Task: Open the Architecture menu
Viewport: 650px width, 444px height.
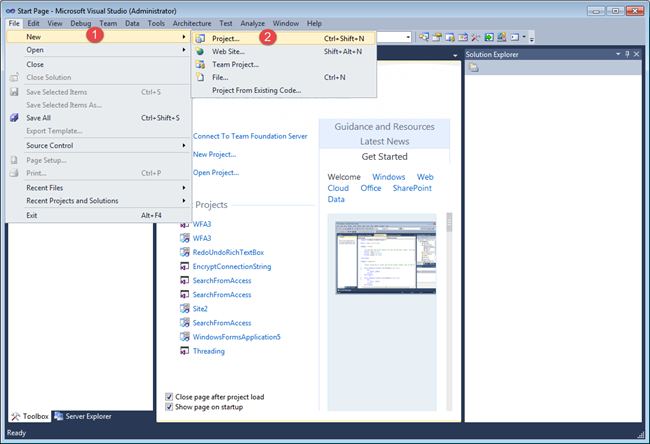Action: click(x=192, y=23)
